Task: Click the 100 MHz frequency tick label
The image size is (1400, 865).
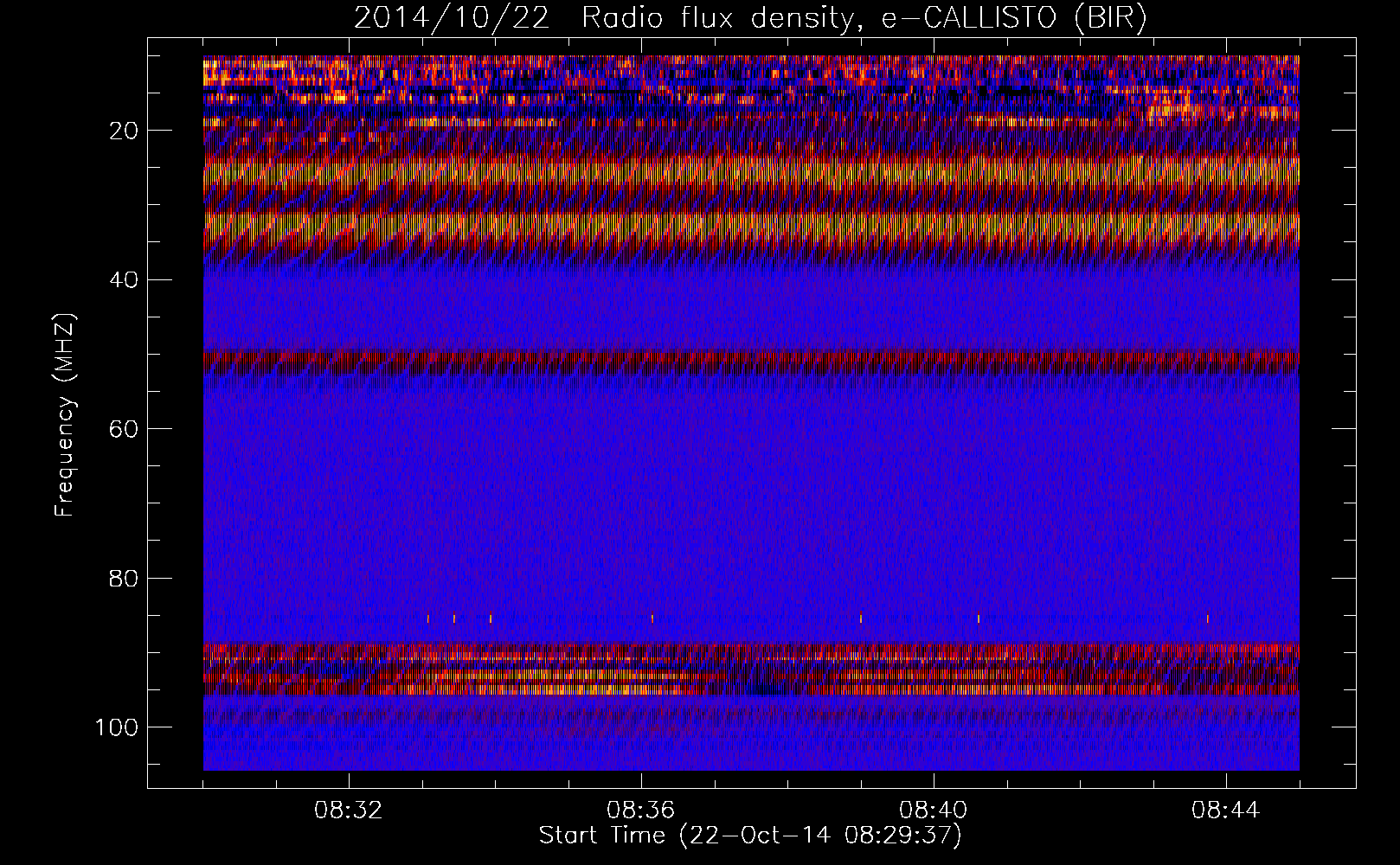Action: coord(117,727)
